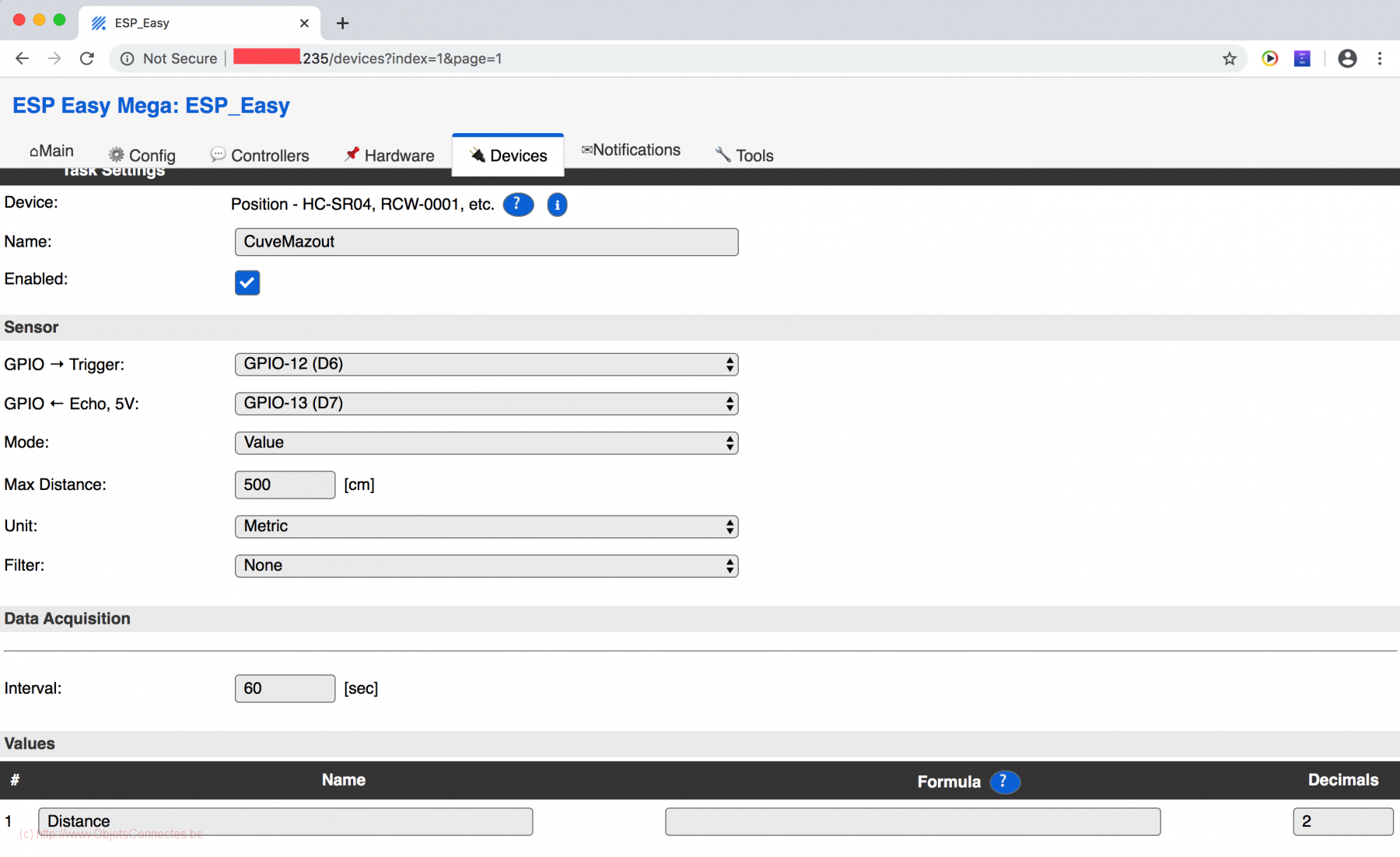This screenshot has width=1400, height=857.
Task: Uncheck the Enabled checkbox
Action: click(247, 282)
